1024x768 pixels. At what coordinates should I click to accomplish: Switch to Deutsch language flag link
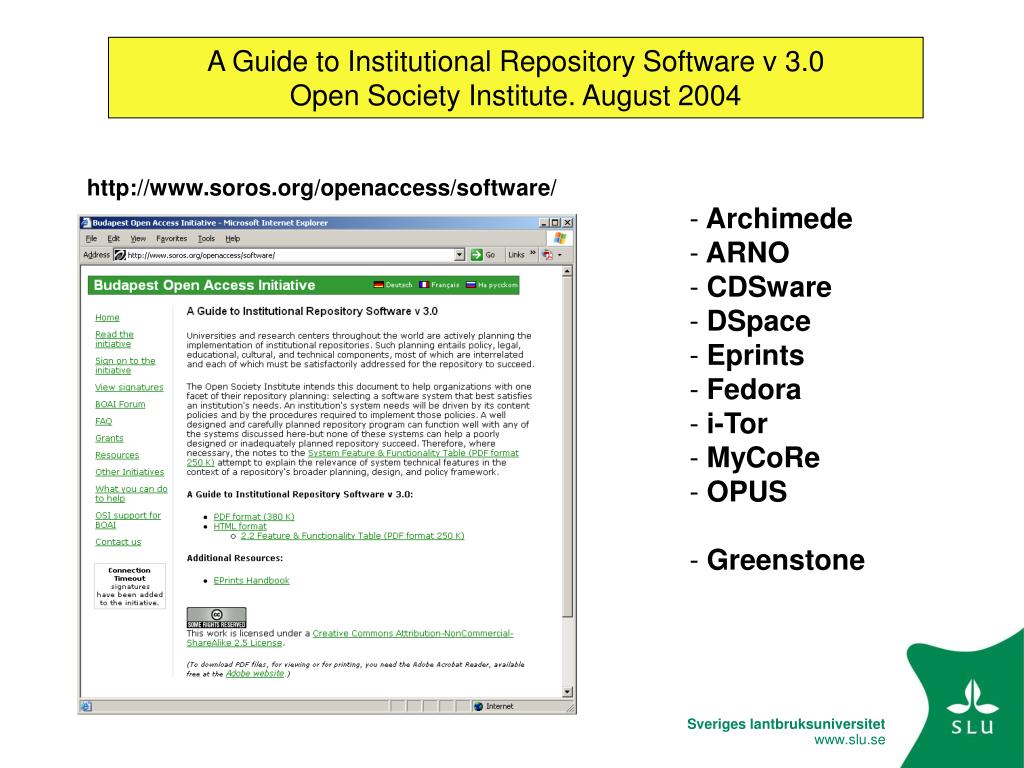pyautogui.click(x=393, y=285)
